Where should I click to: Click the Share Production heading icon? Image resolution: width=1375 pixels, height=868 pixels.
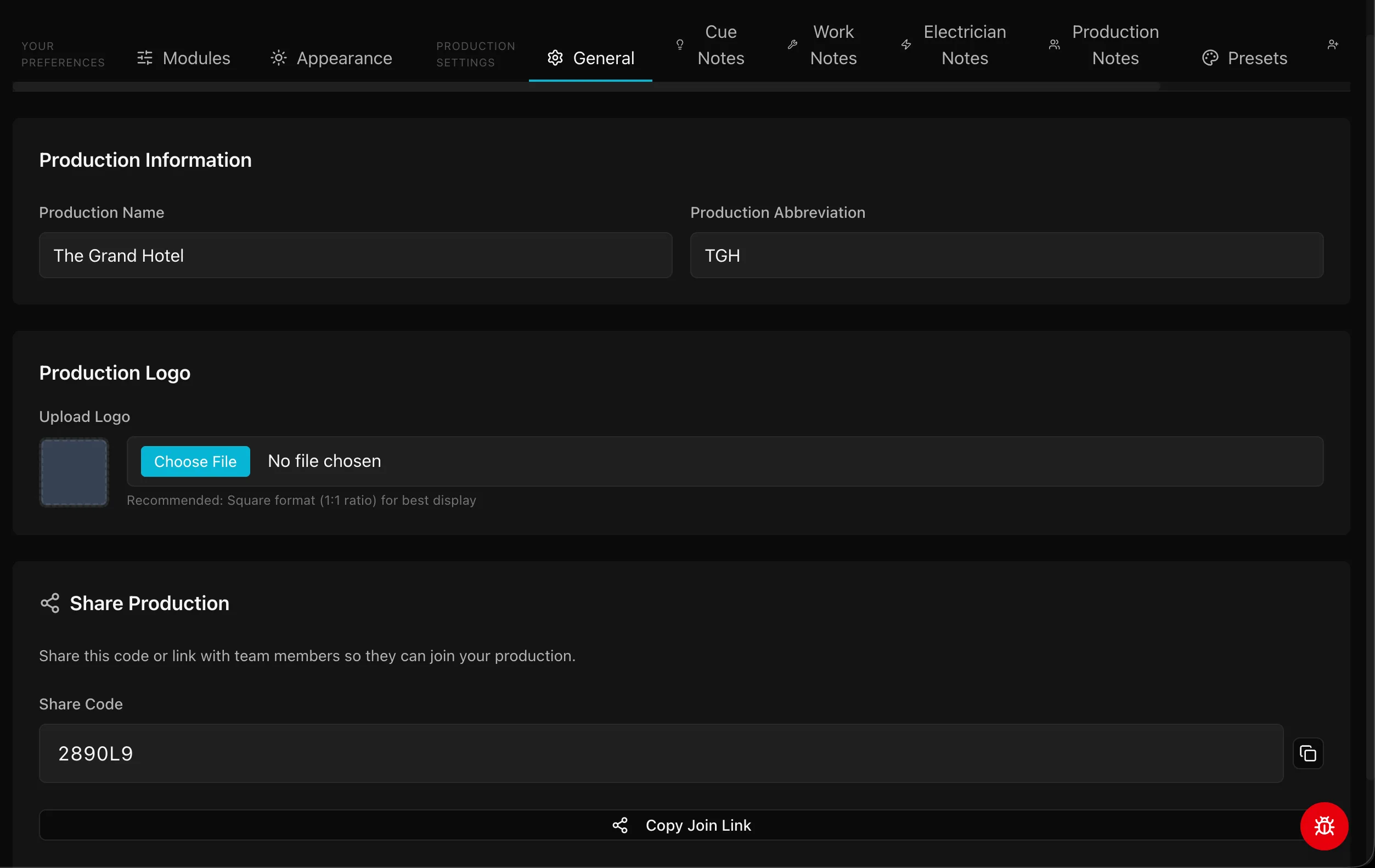(50, 603)
